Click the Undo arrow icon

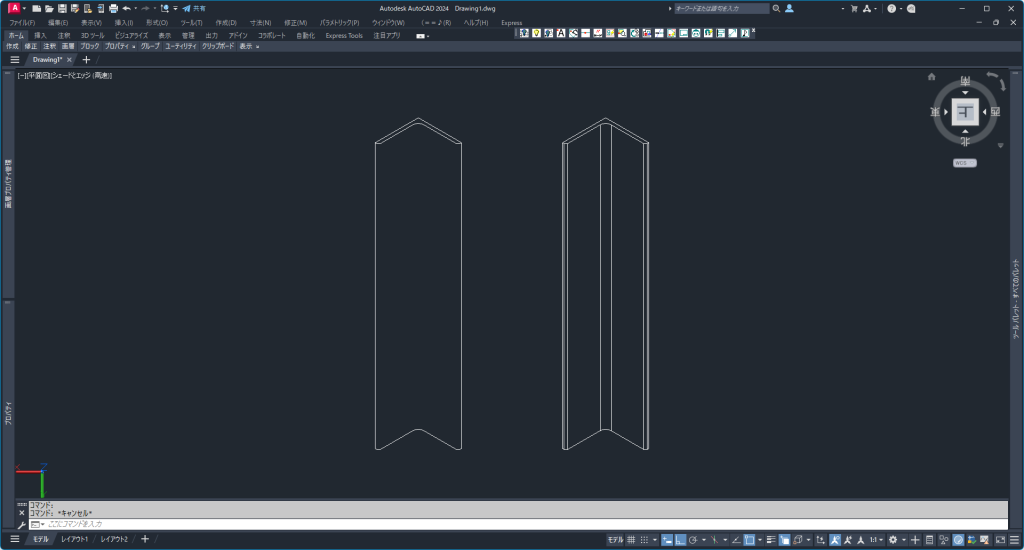[x=127, y=8]
